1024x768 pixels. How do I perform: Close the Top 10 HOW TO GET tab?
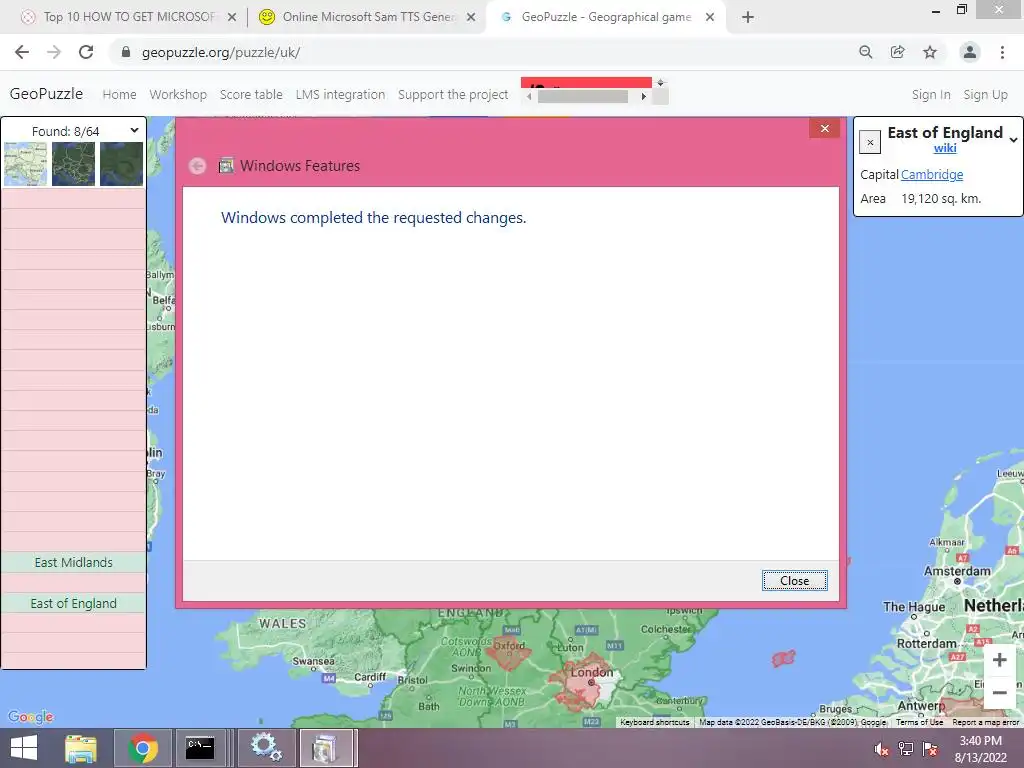(x=232, y=17)
